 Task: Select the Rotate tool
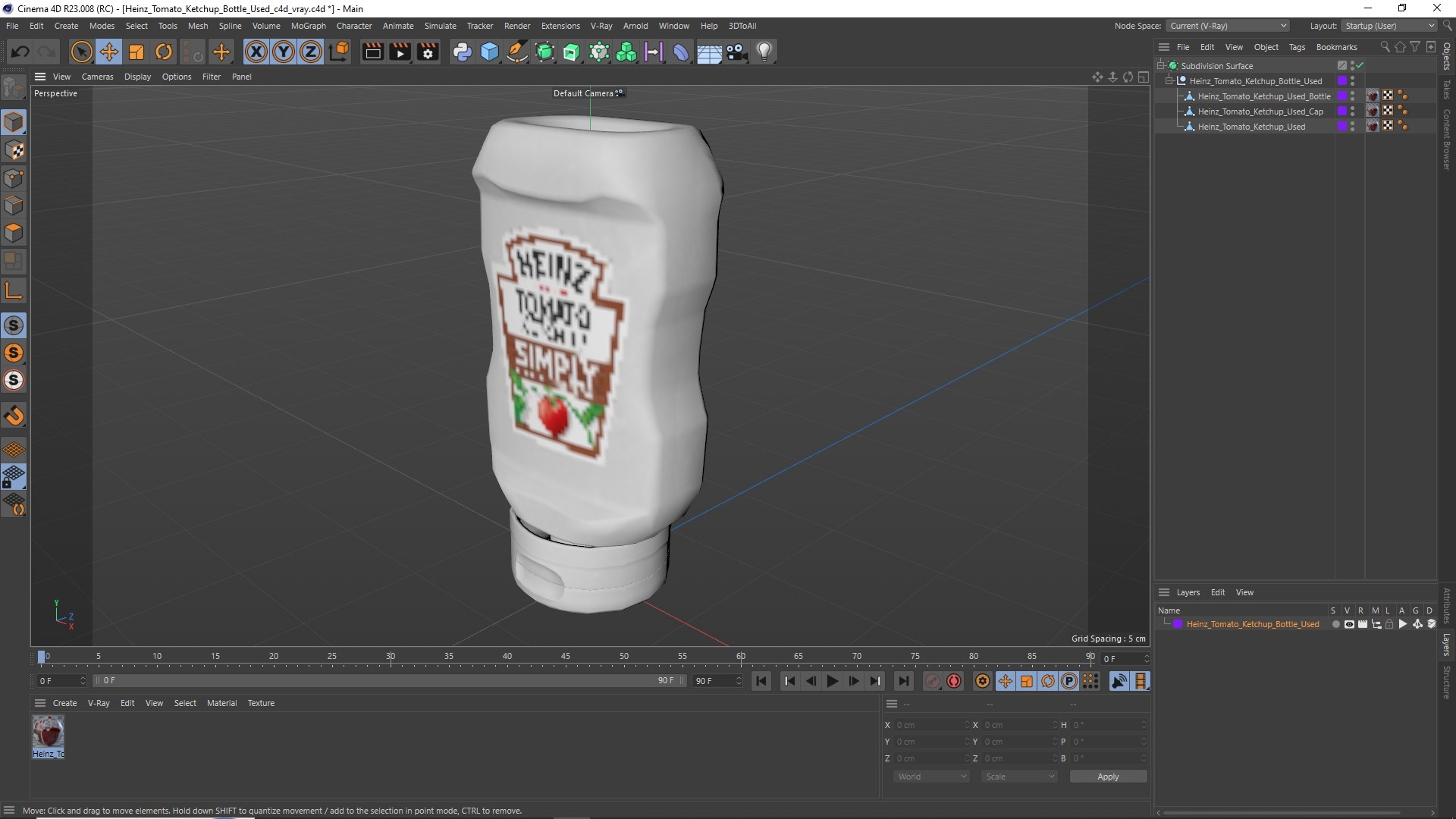164,52
